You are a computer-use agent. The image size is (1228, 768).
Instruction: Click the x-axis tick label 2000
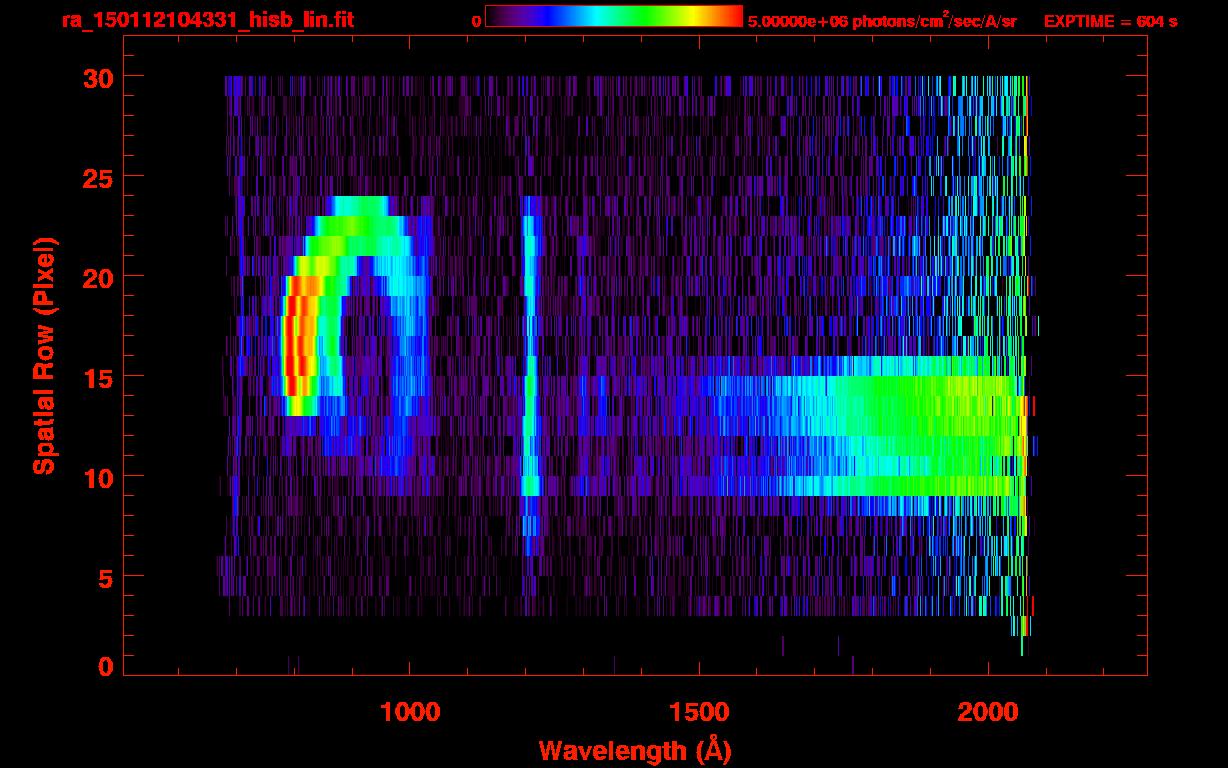point(988,712)
